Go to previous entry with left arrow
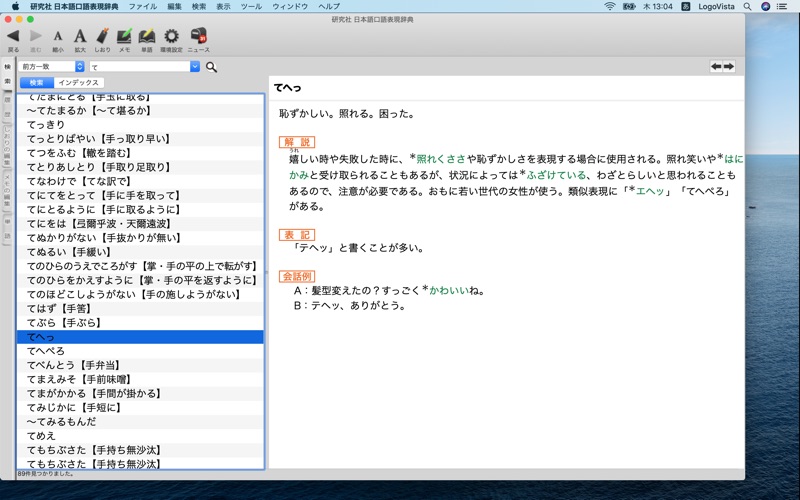The image size is (800, 500). (x=716, y=66)
